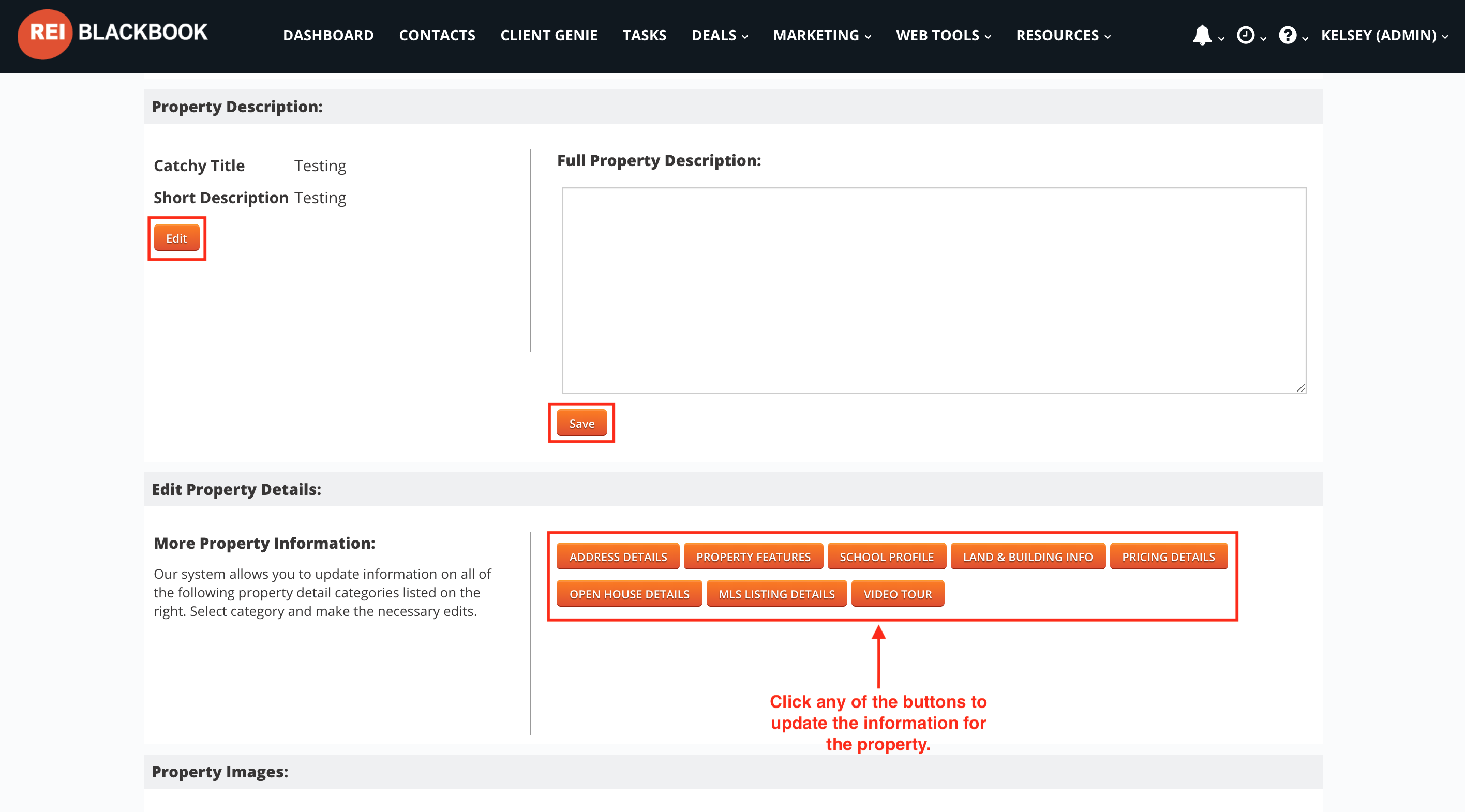1465x812 pixels.
Task: Expand the Deals dropdown menu
Action: click(x=720, y=35)
